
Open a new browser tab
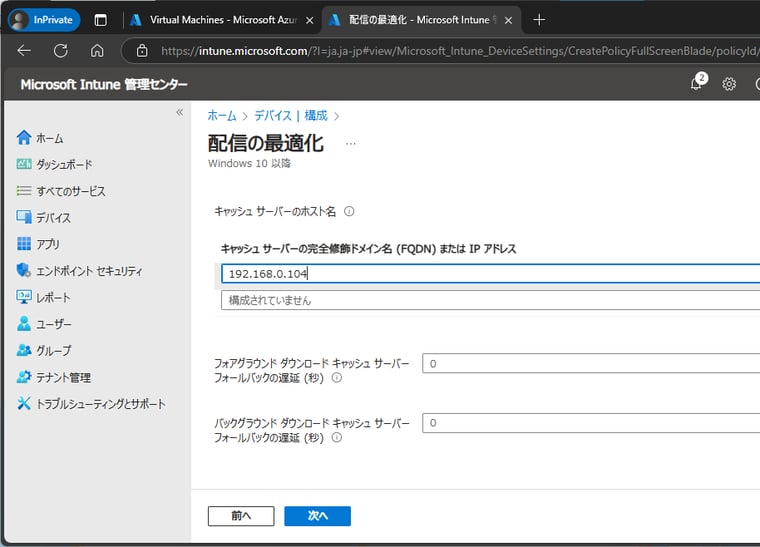539,20
